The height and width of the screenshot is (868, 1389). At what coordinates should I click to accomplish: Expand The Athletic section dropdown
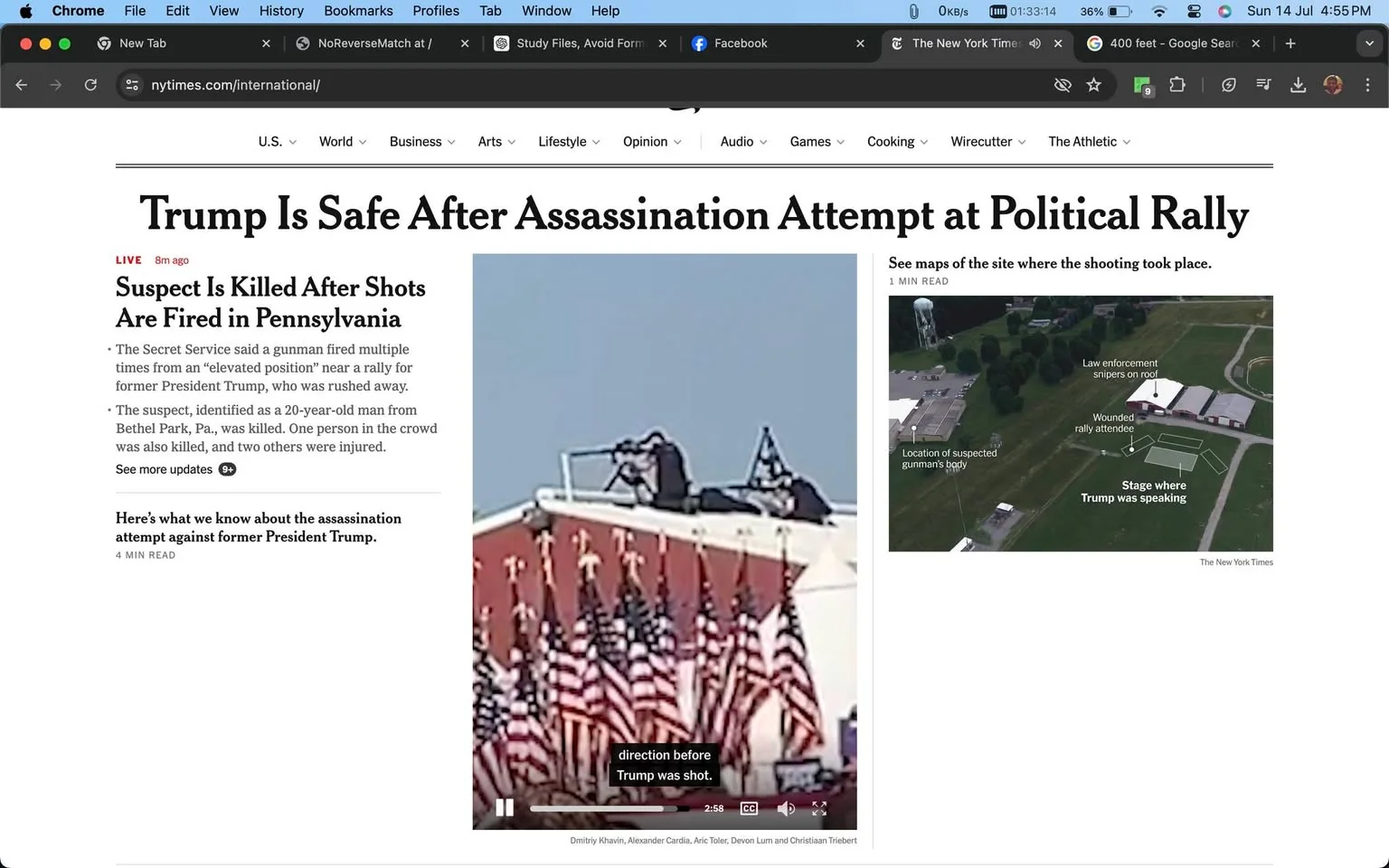[x=1089, y=142]
